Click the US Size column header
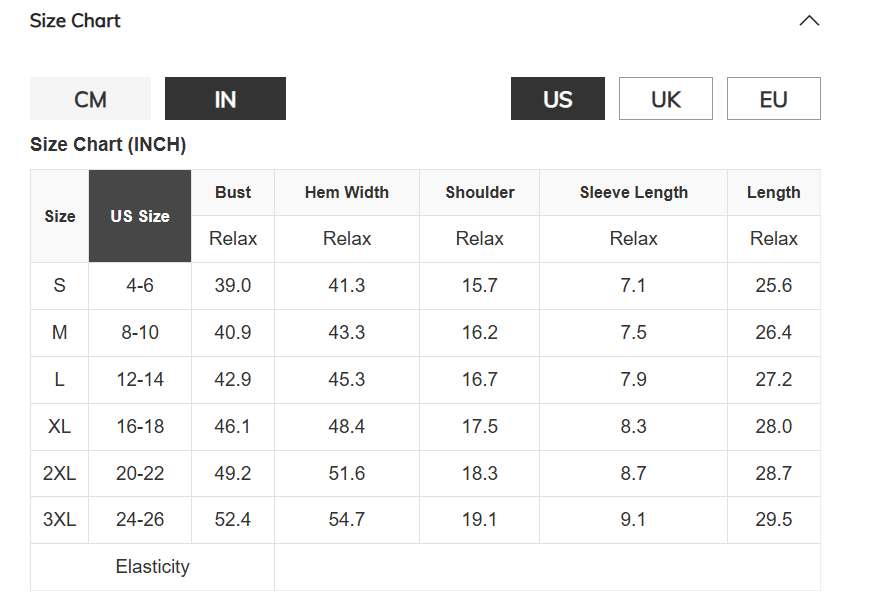 [x=140, y=216]
